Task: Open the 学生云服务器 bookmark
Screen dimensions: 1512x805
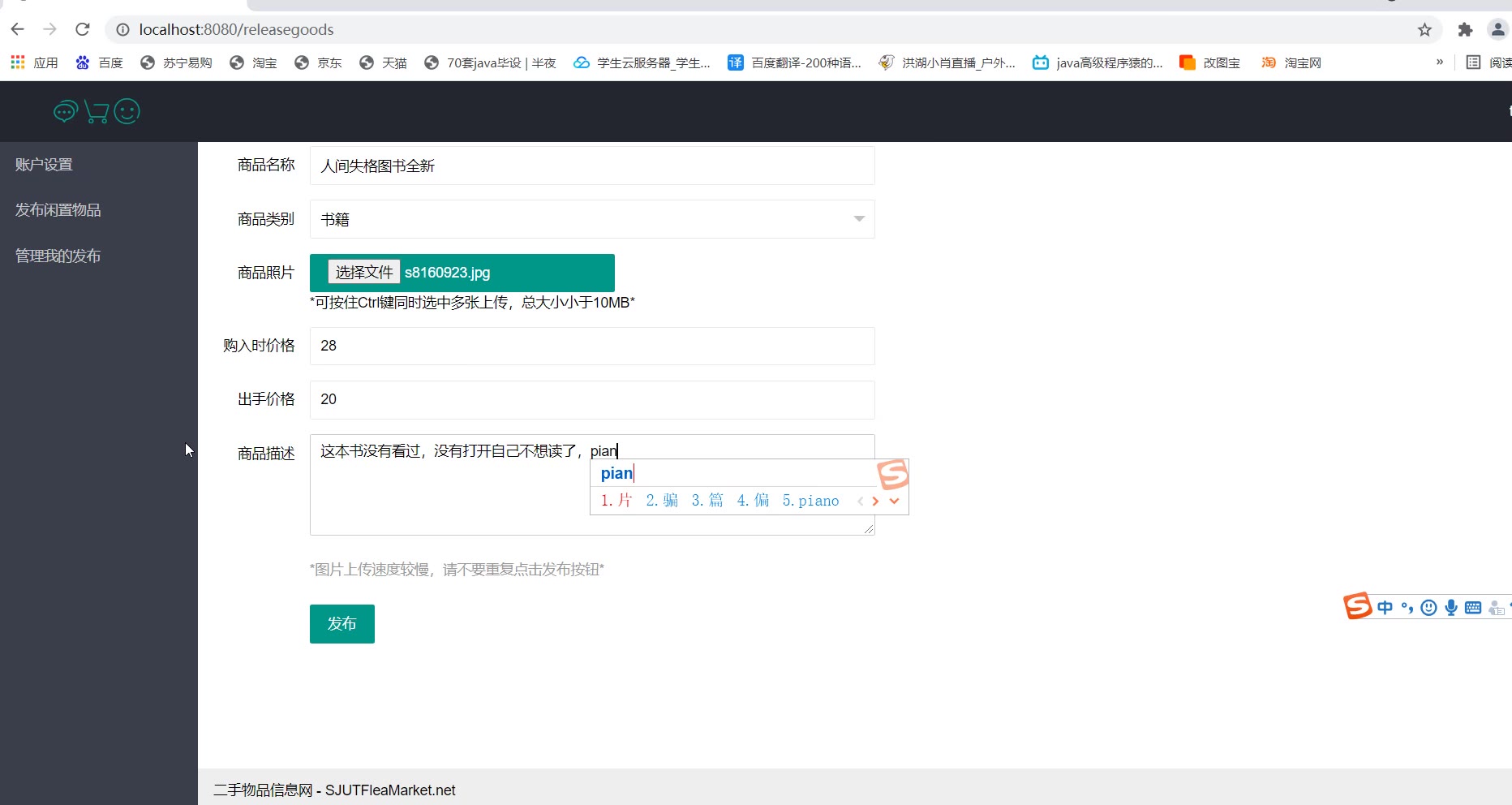Action: tap(642, 62)
